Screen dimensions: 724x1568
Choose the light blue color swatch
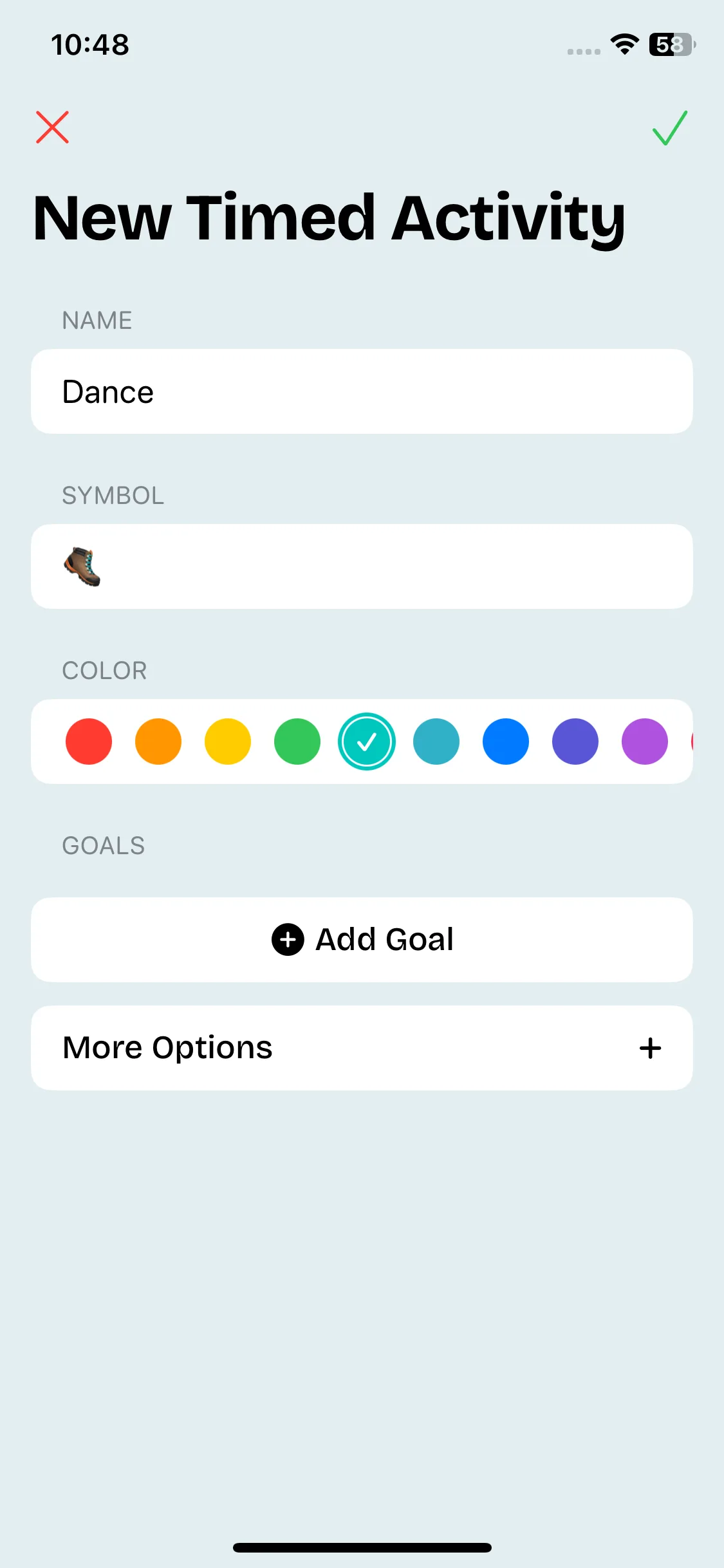(x=436, y=742)
